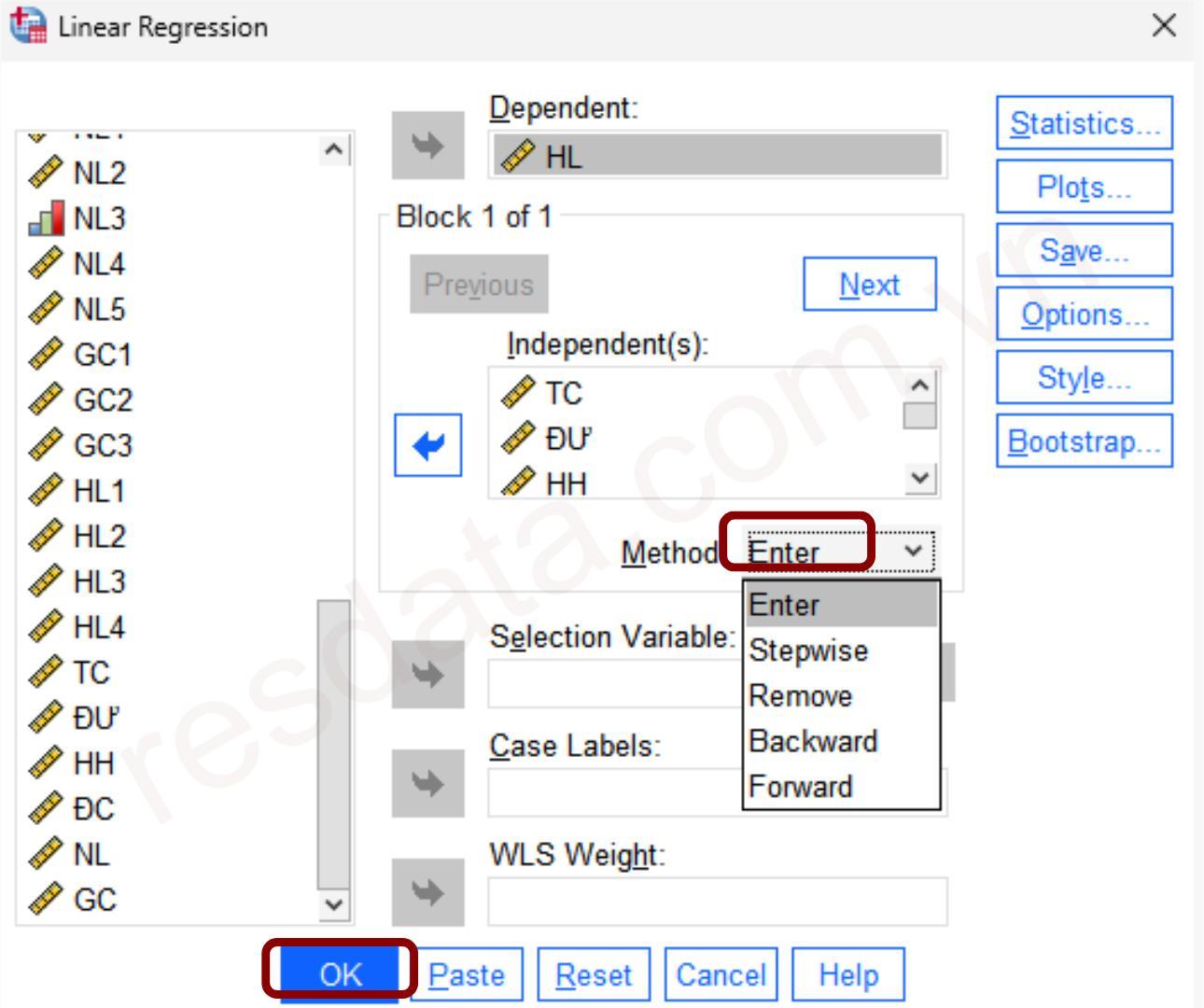Viewport: 1204px width, 1008px height.
Task: Click the arrow button beside Dependent field
Action: pos(427,146)
